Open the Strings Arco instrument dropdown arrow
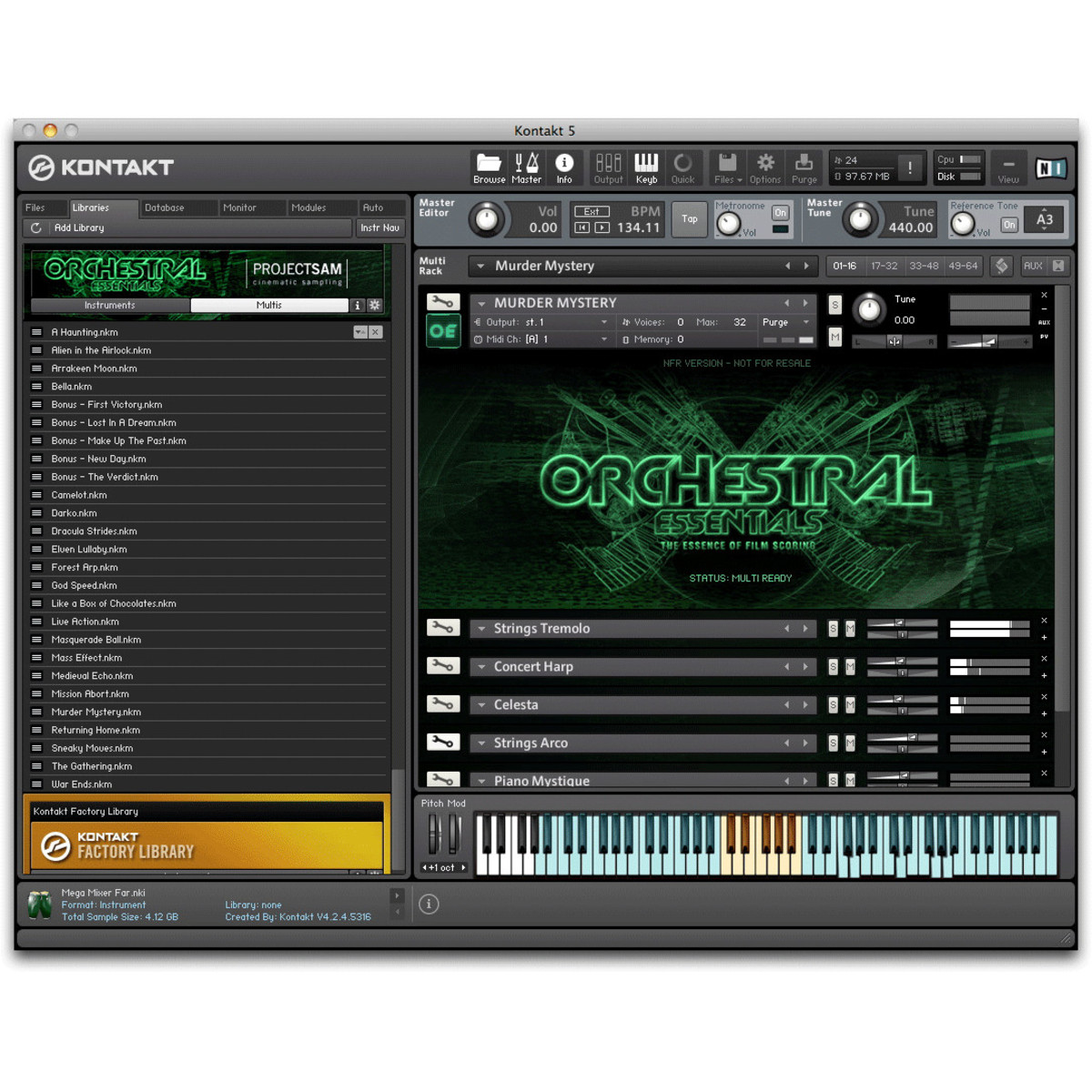1092x1092 pixels. 481,743
